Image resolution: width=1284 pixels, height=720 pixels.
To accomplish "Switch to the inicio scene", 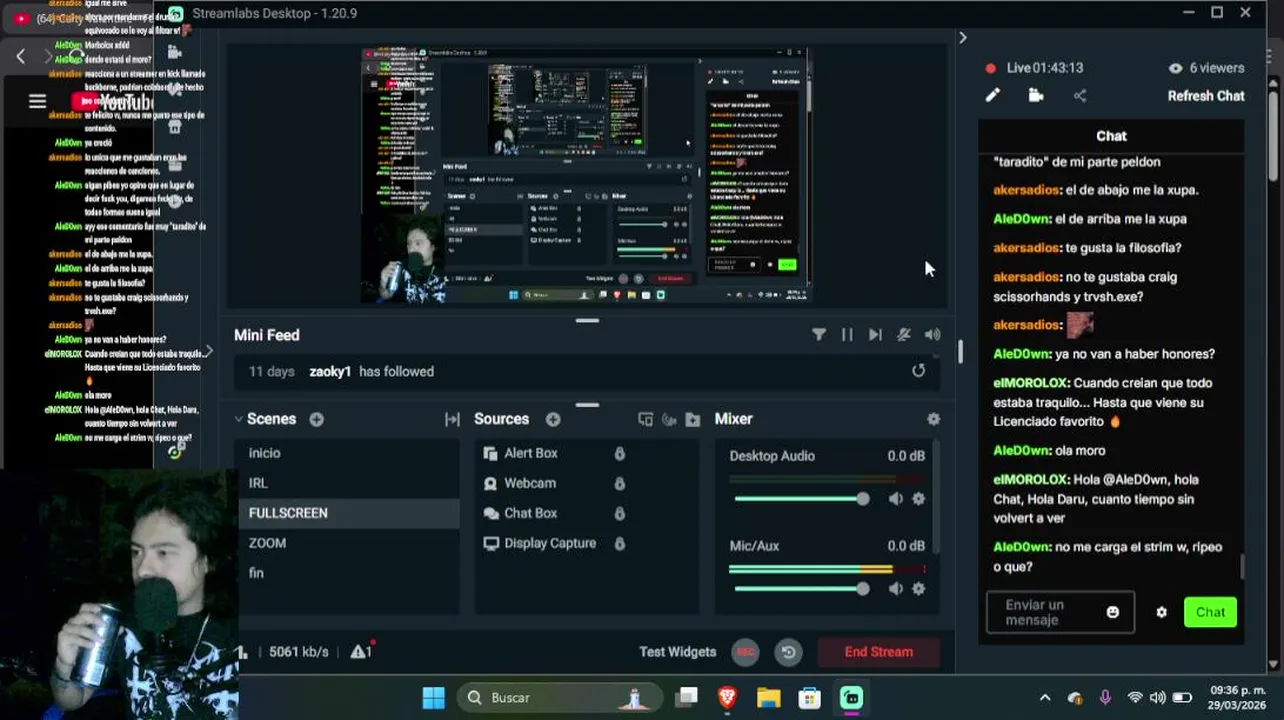I will (x=348, y=453).
